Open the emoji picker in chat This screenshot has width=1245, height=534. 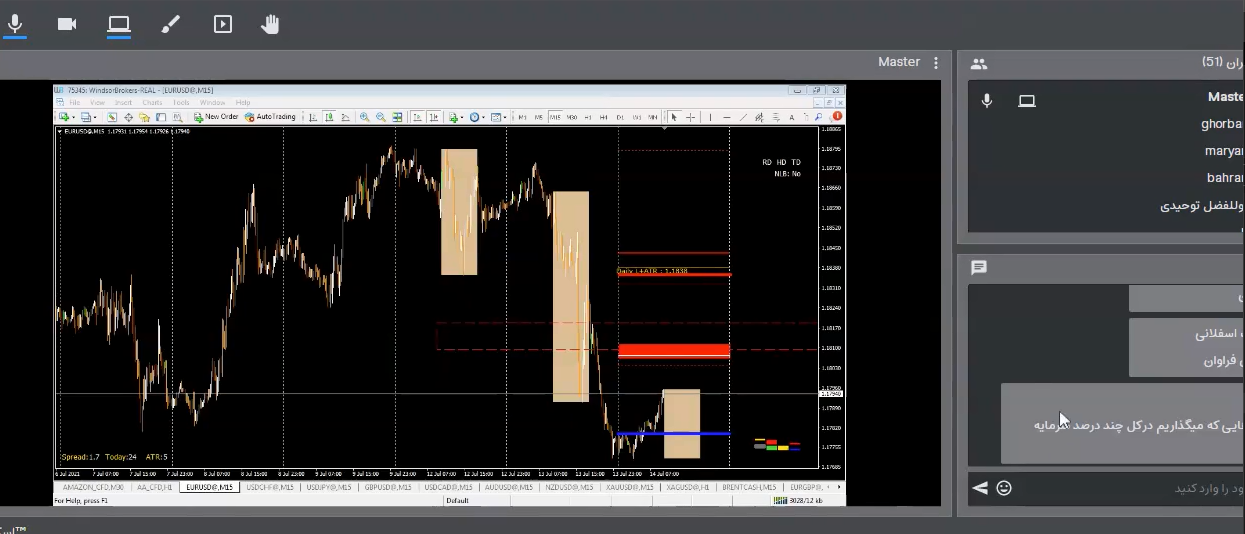[x=1004, y=488]
